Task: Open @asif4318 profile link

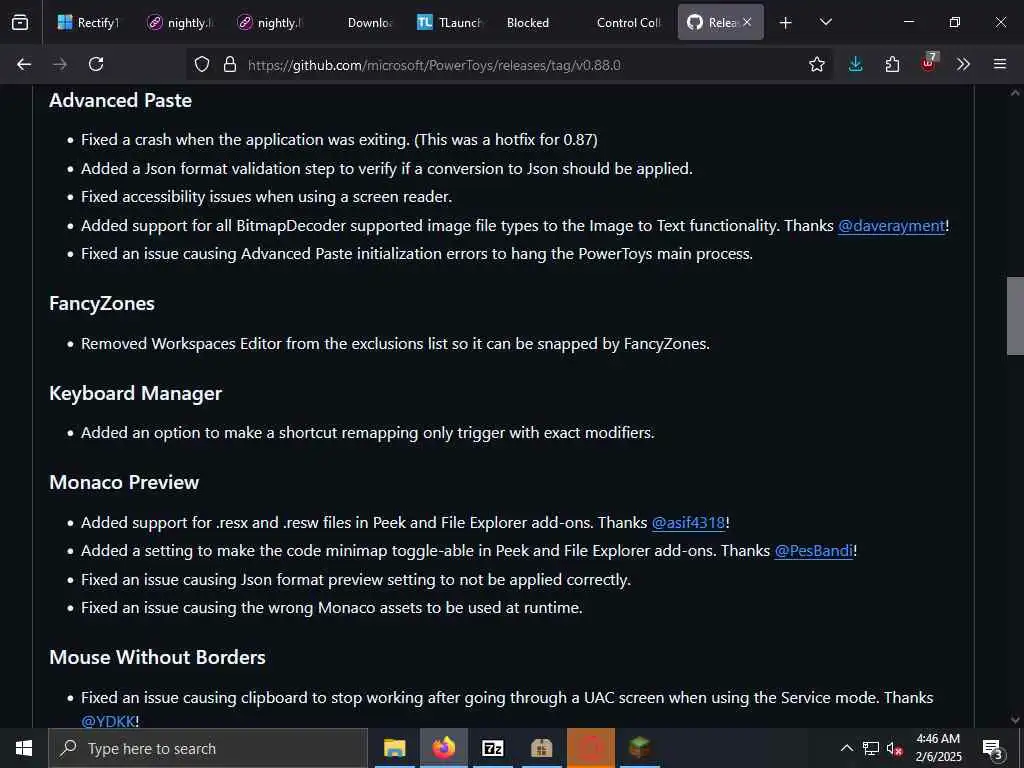Action: [x=689, y=522]
